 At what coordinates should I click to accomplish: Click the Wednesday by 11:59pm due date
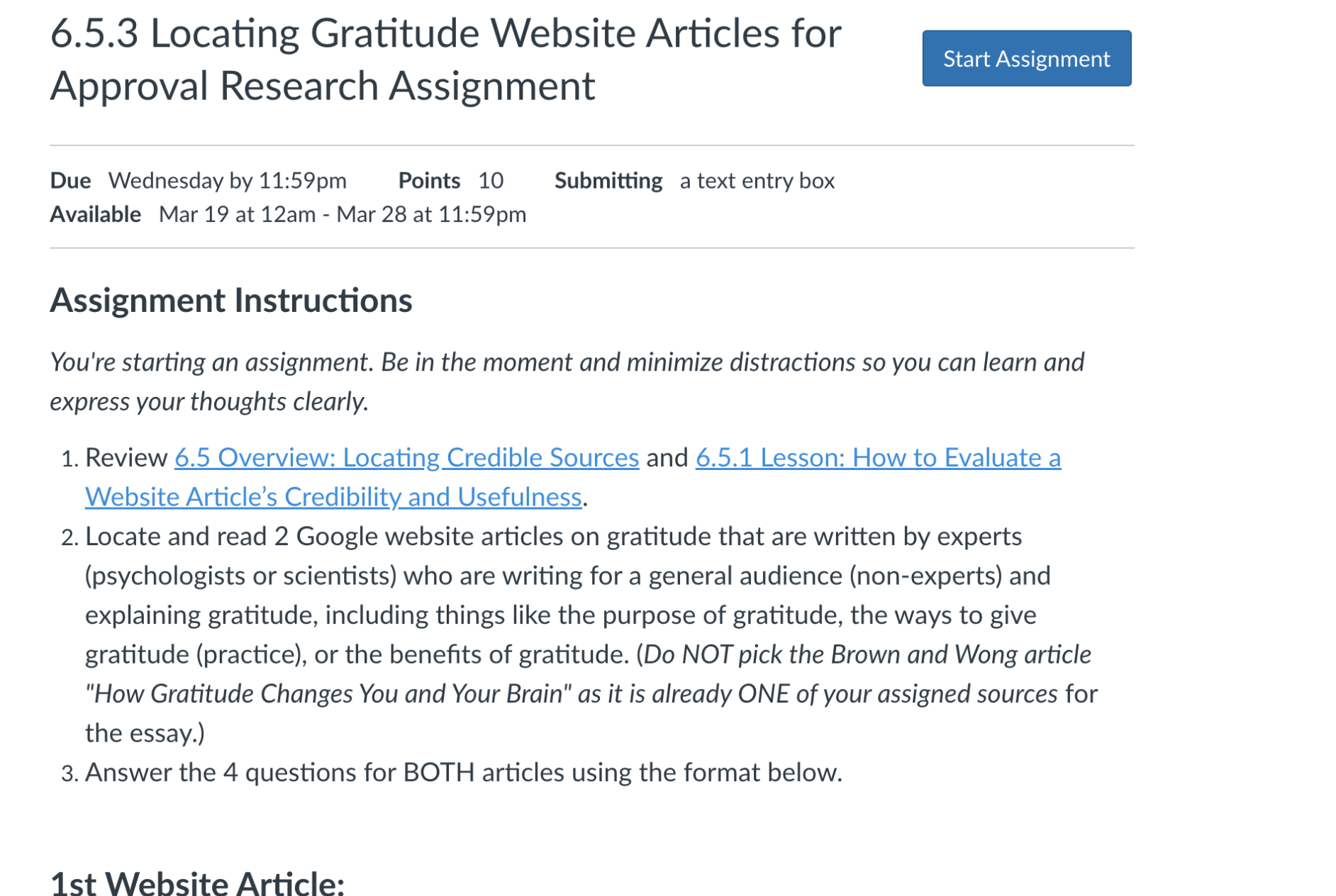[x=227, y=181]
